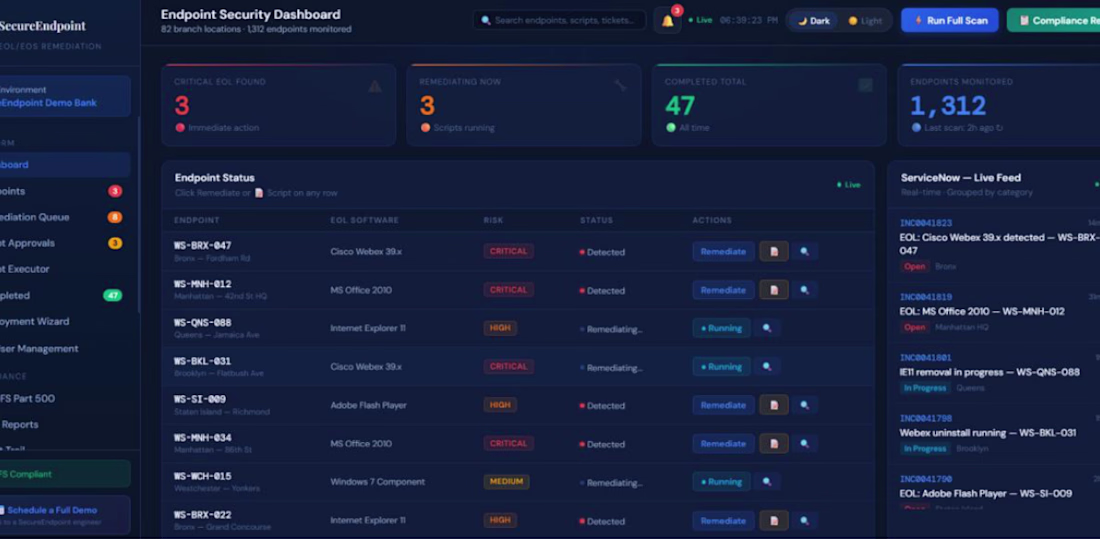The image size is (1100, 540).
Task: Remediate endpoint WS-SI-009
Action: (x=723, y=405)
